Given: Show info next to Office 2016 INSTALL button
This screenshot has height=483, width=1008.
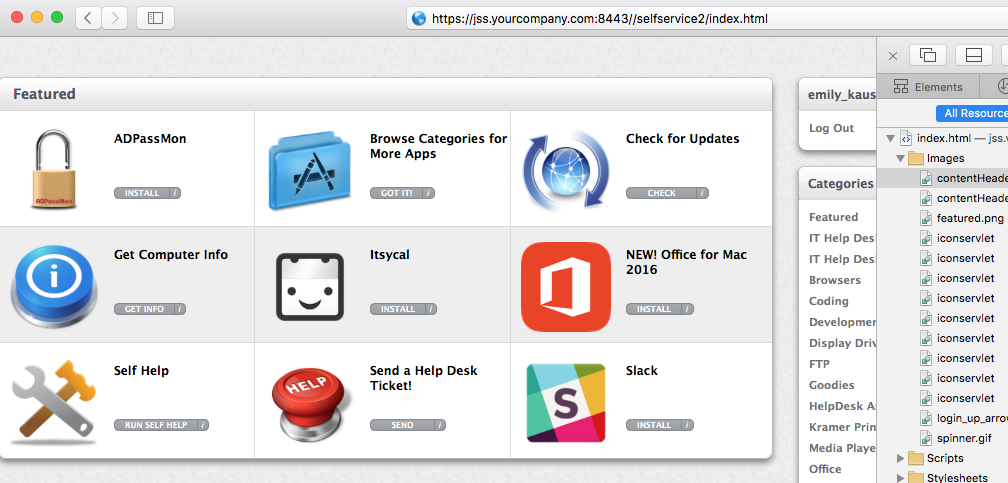Looking at the screenshot, I should [x=688, y=309].
